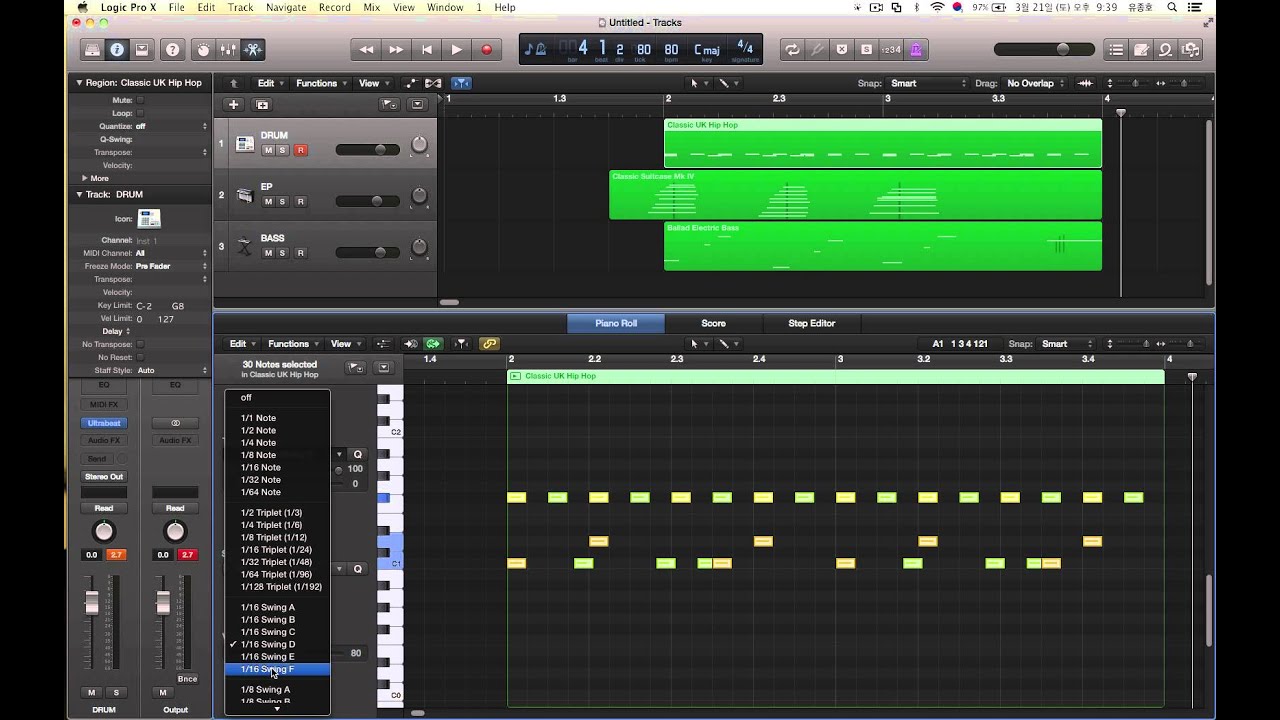This screenshot has width=1280, height=720.
Task: Toggle the purple metronome click
Action: (915, 49)
